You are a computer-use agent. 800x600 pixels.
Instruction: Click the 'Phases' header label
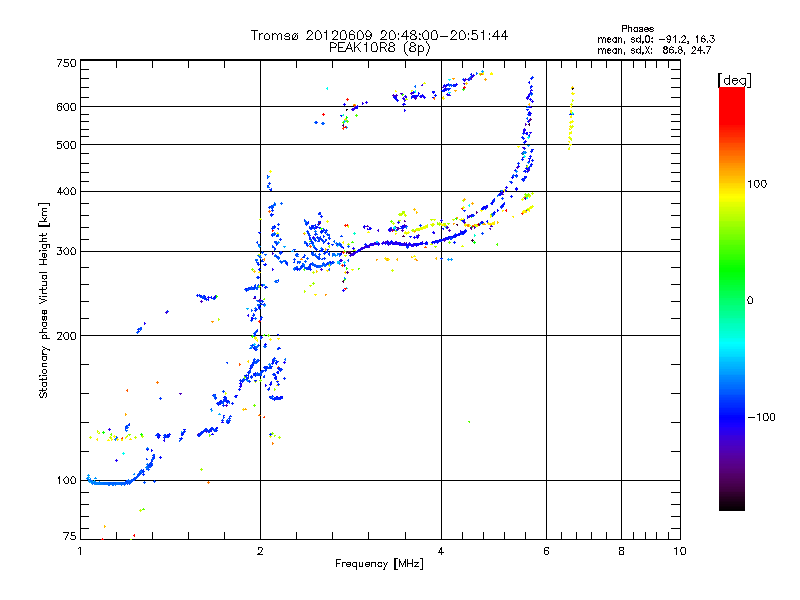point(637,29)
